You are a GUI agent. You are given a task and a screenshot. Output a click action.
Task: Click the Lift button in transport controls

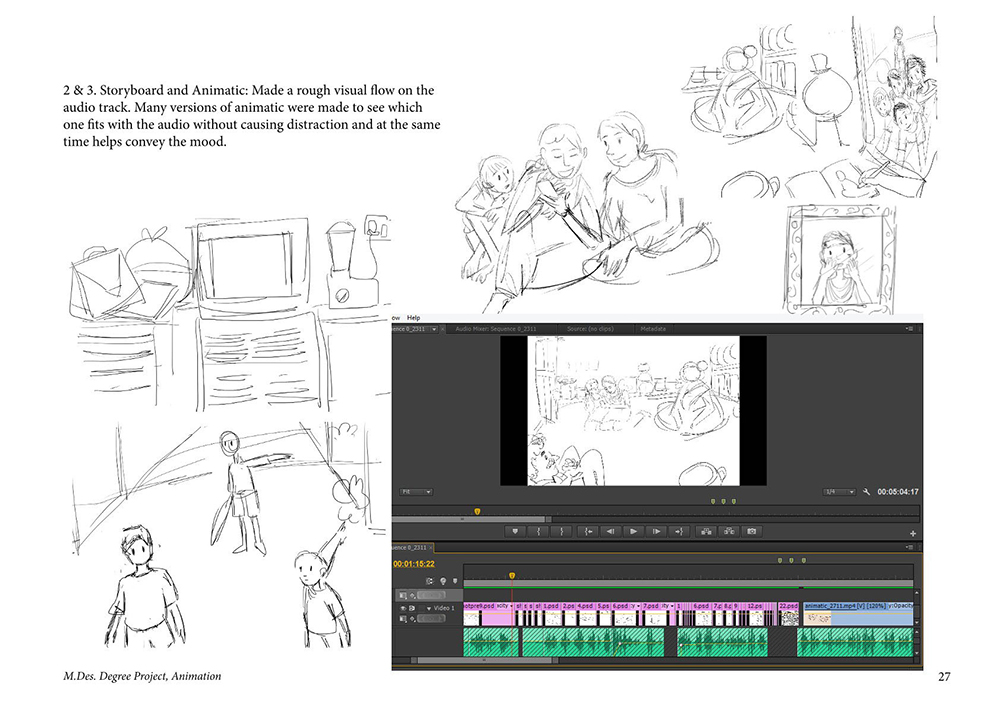[x=705, y=531]
